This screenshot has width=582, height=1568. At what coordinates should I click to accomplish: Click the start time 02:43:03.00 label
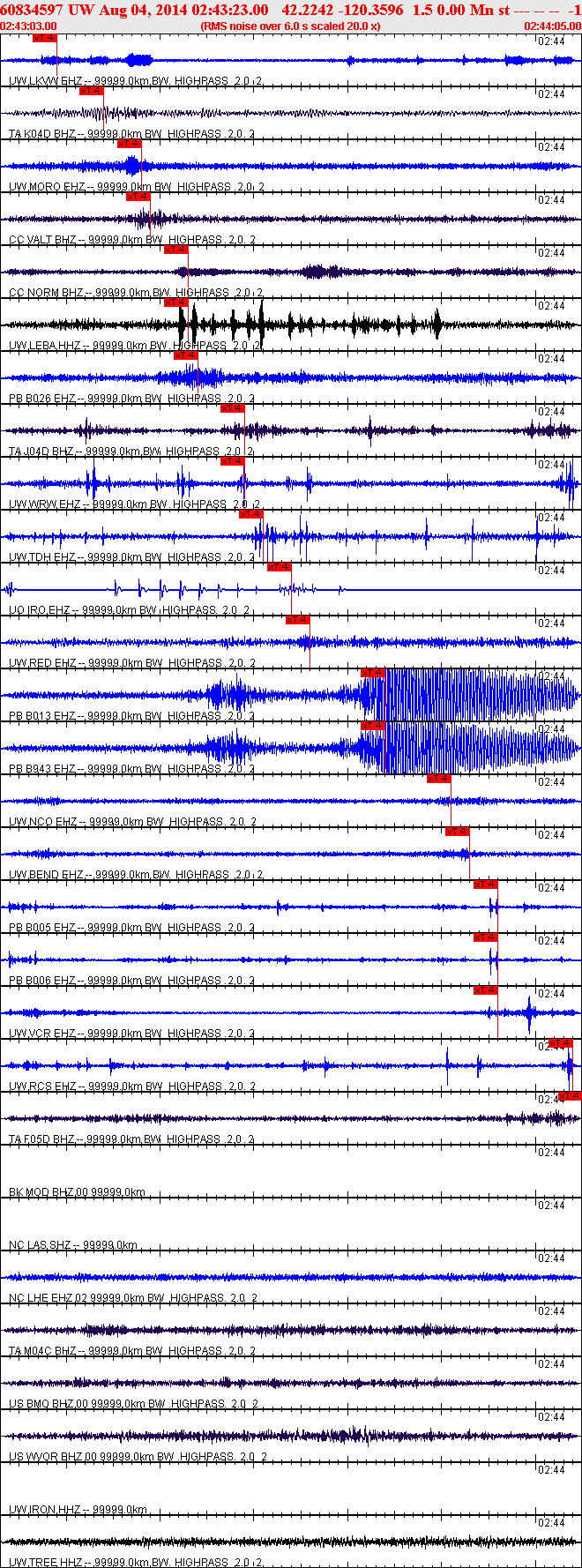[29, 26]
